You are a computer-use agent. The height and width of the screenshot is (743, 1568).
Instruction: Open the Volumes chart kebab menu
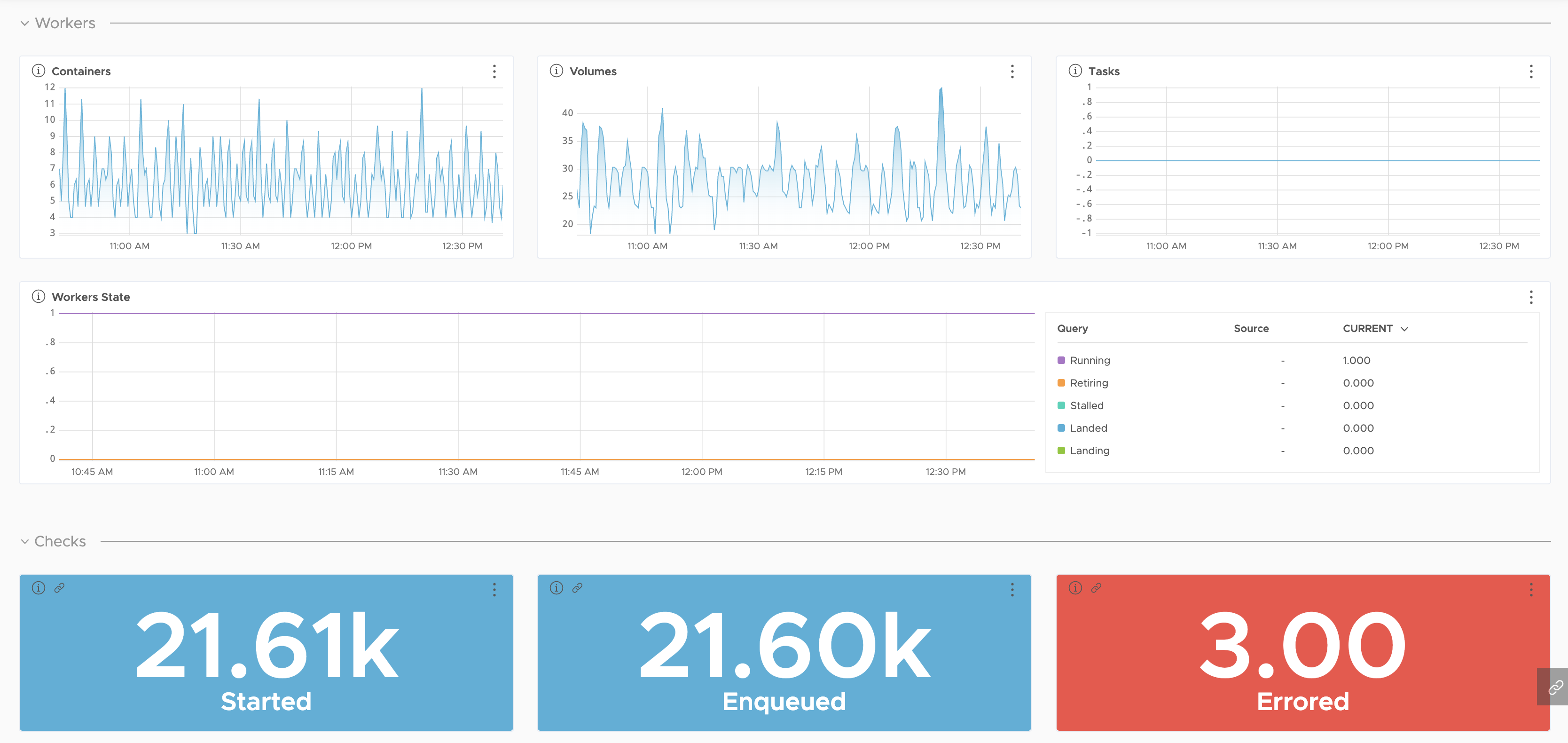coord(1012,71)
